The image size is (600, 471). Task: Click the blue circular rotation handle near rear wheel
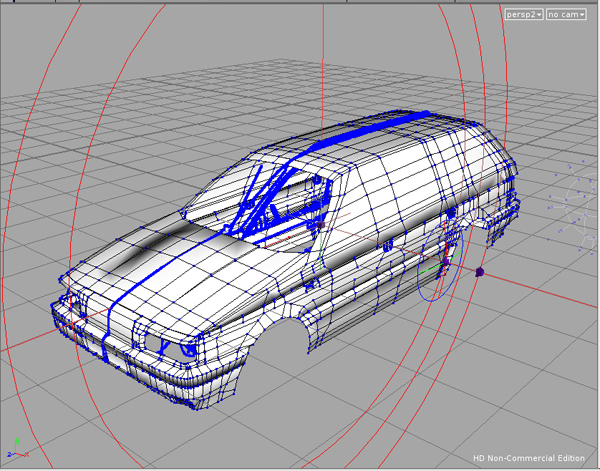440,261
